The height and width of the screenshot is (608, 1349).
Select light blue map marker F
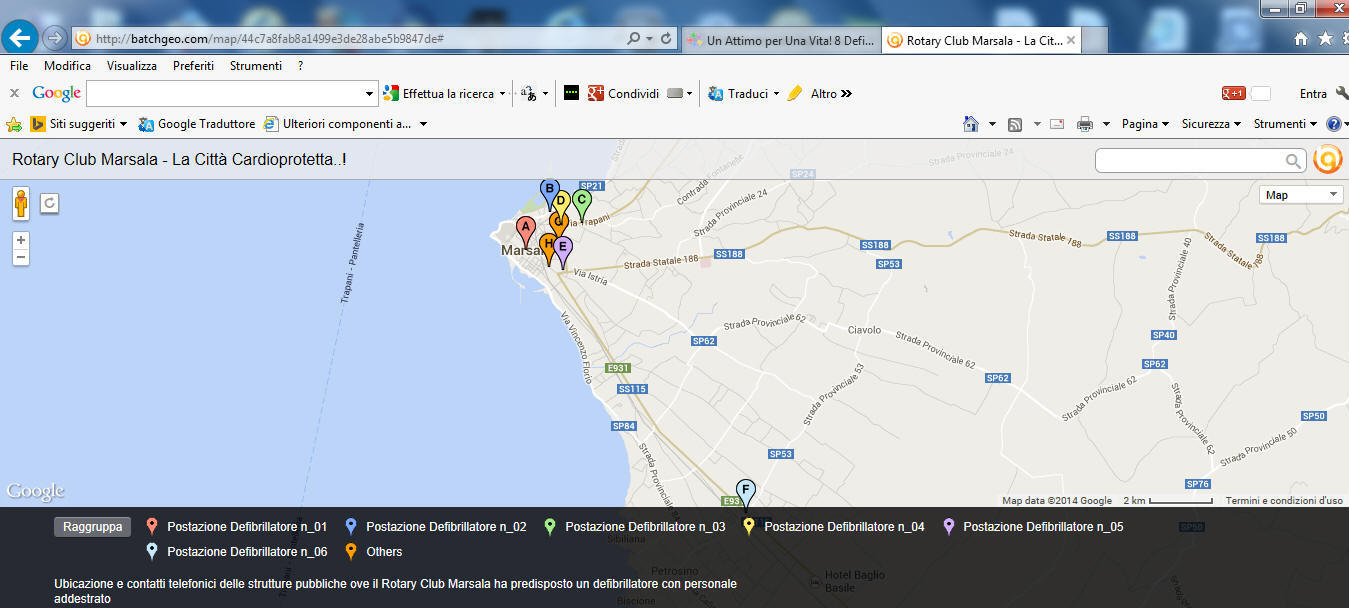coord(745,494)
